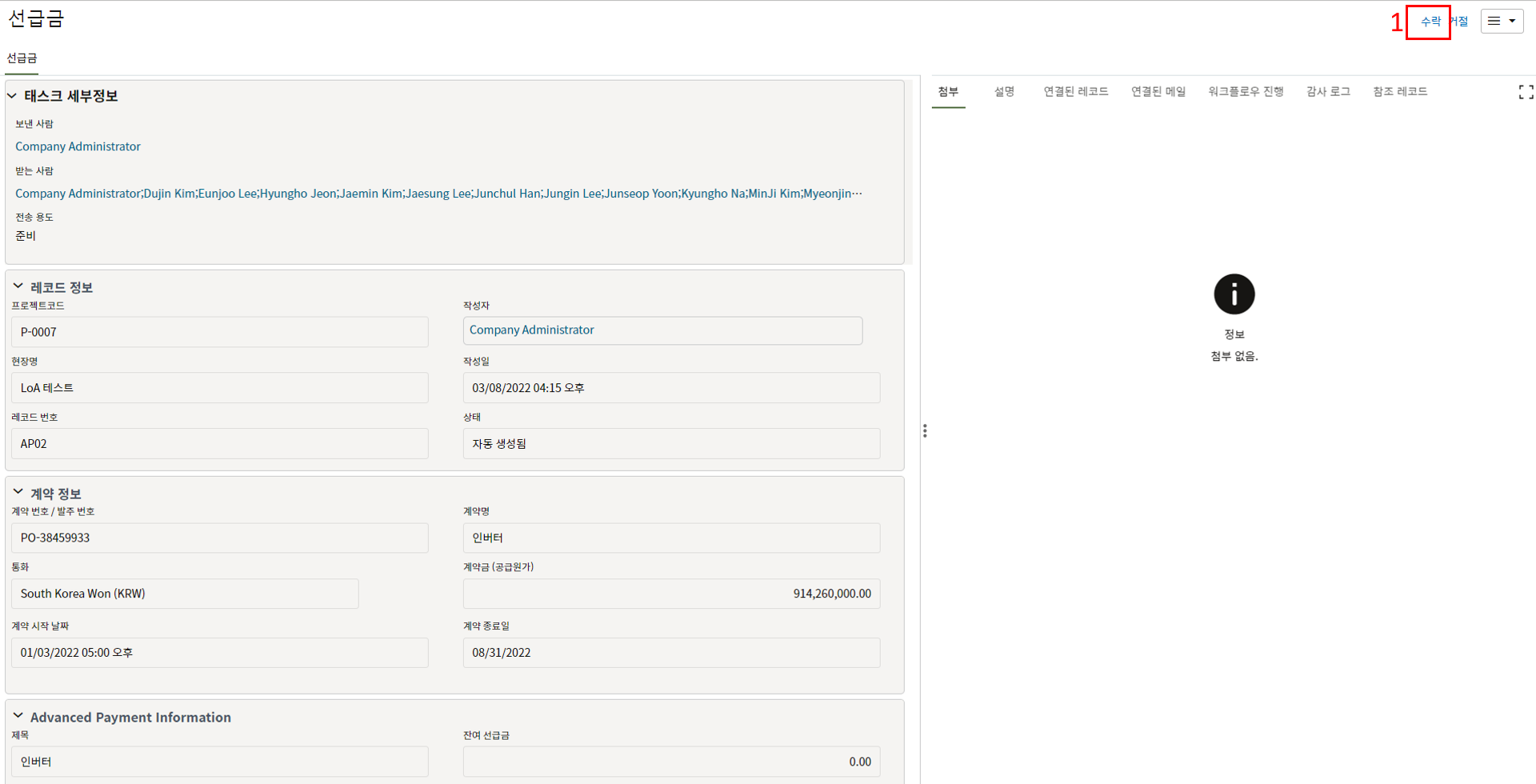Click the panel splitter handle dots
Image resolution: width=1536 pixels, height=784 pixels.
925,431
